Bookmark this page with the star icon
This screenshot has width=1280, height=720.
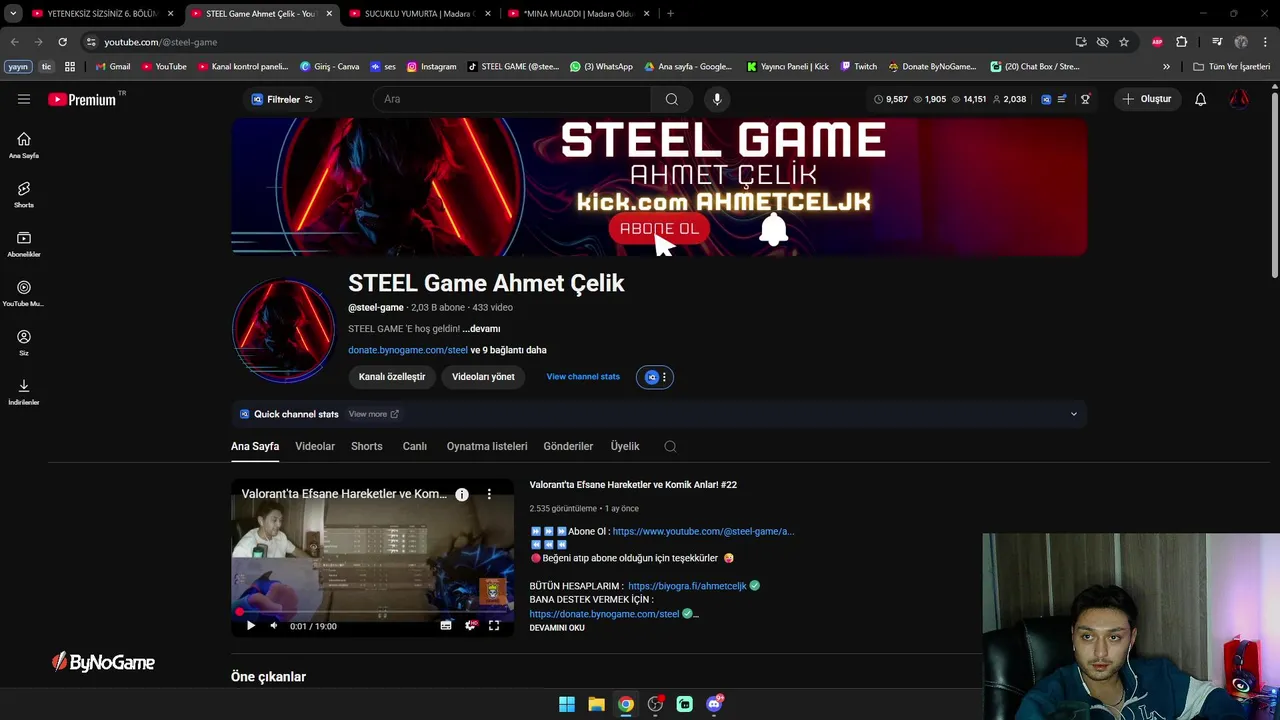[1124, 42]
